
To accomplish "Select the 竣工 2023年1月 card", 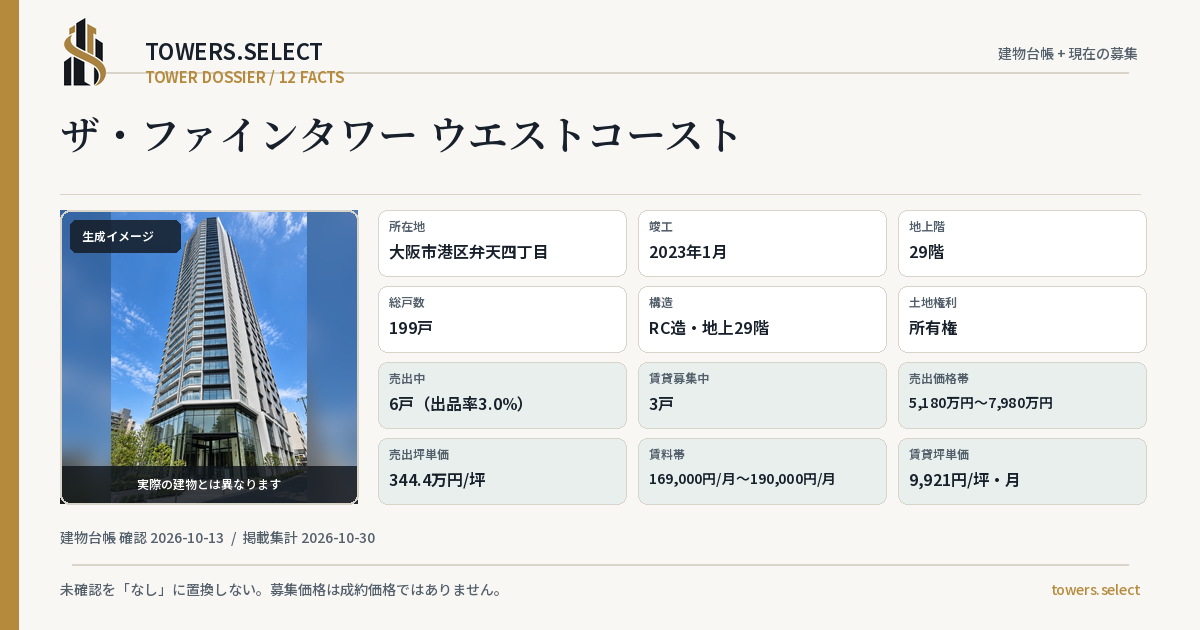I will [x=762, y=243].
